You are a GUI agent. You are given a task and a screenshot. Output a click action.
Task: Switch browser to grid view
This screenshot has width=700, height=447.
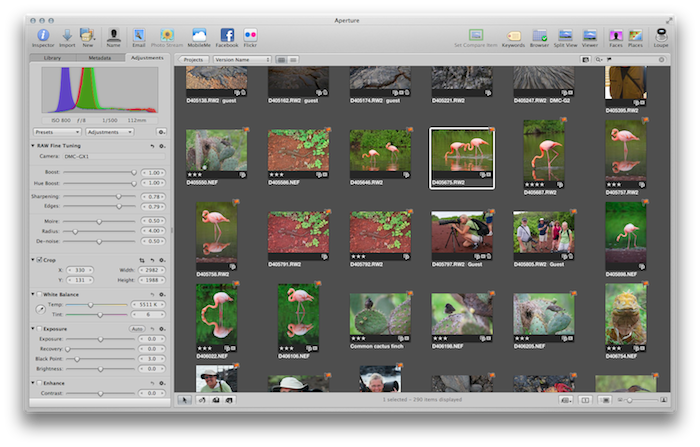point(282,60)
